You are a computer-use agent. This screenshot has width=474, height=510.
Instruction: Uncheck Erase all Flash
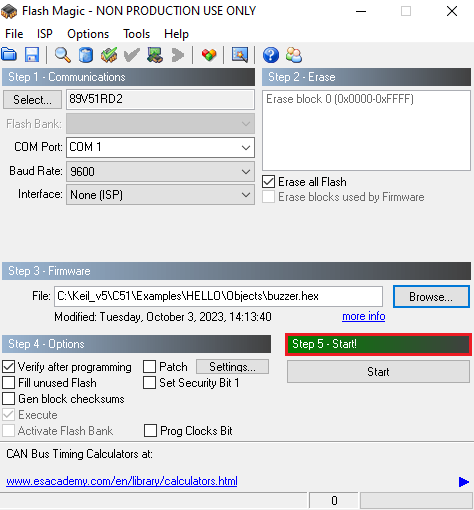268,182
